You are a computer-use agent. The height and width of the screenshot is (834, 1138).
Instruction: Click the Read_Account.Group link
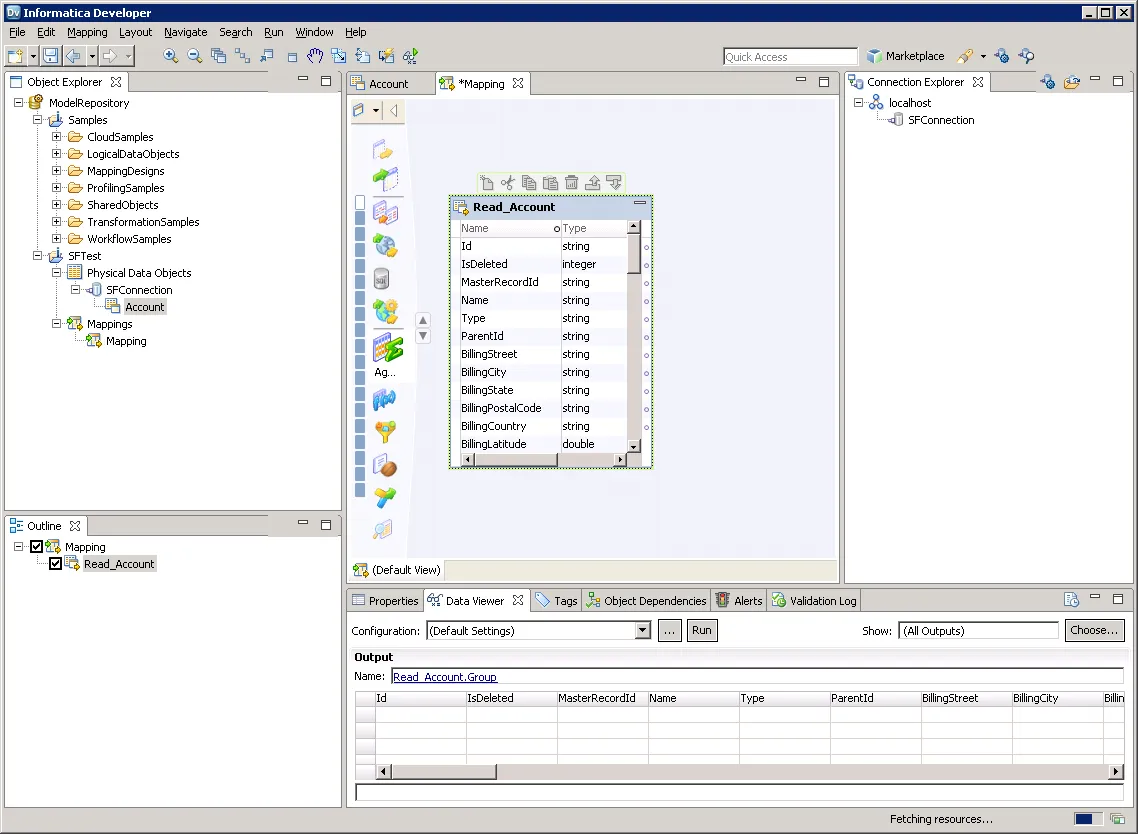tap(444, 677)
